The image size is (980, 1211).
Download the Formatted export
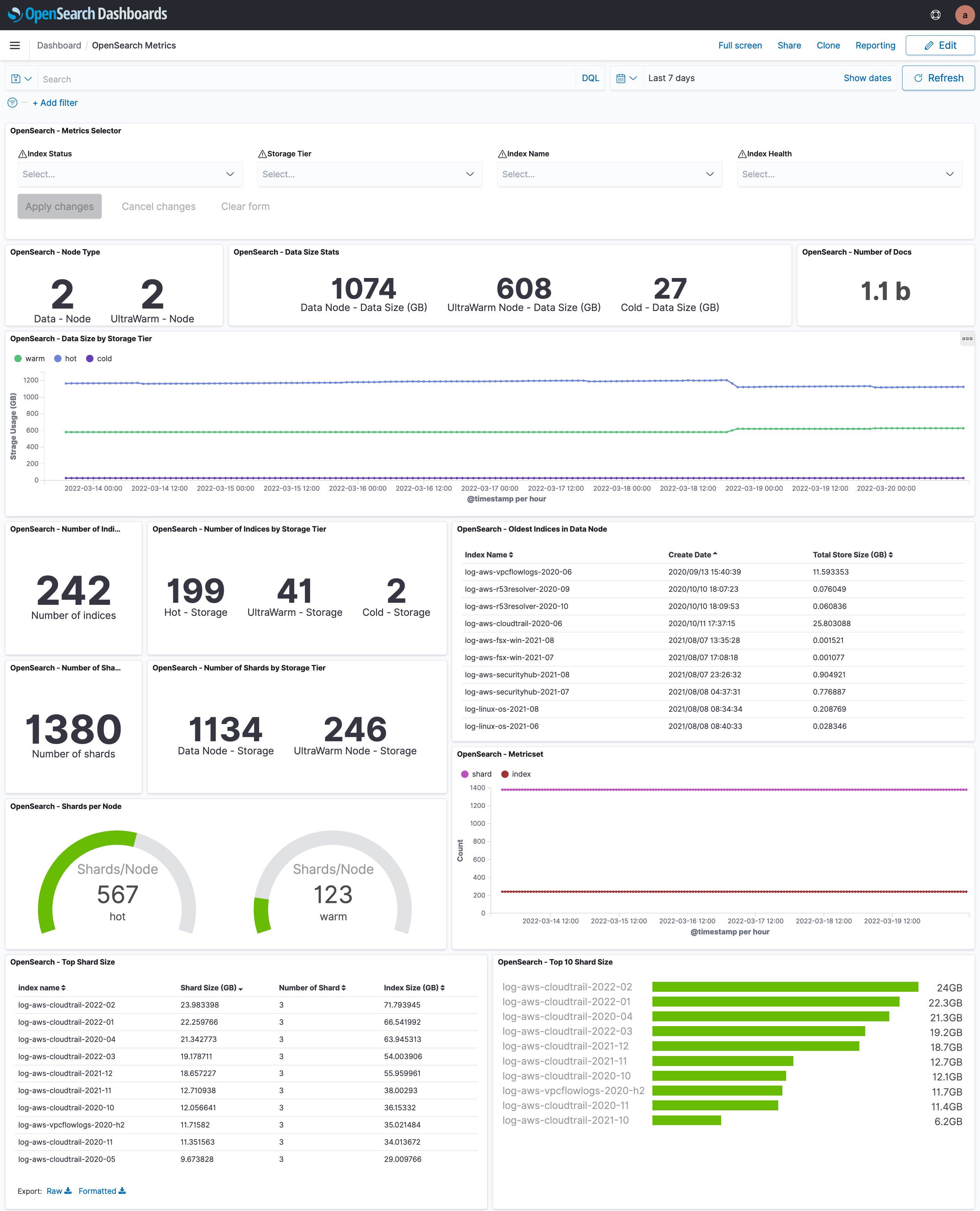tap(102, 1191)
